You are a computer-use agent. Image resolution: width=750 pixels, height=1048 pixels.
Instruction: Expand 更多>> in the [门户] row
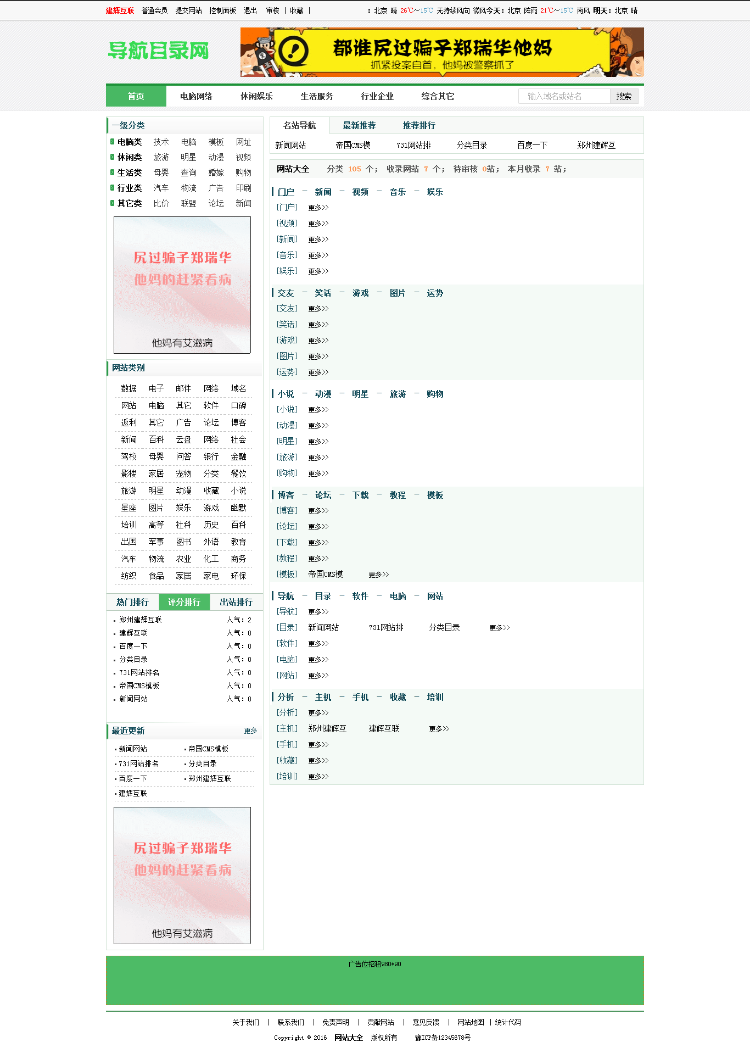coord(318,208)
